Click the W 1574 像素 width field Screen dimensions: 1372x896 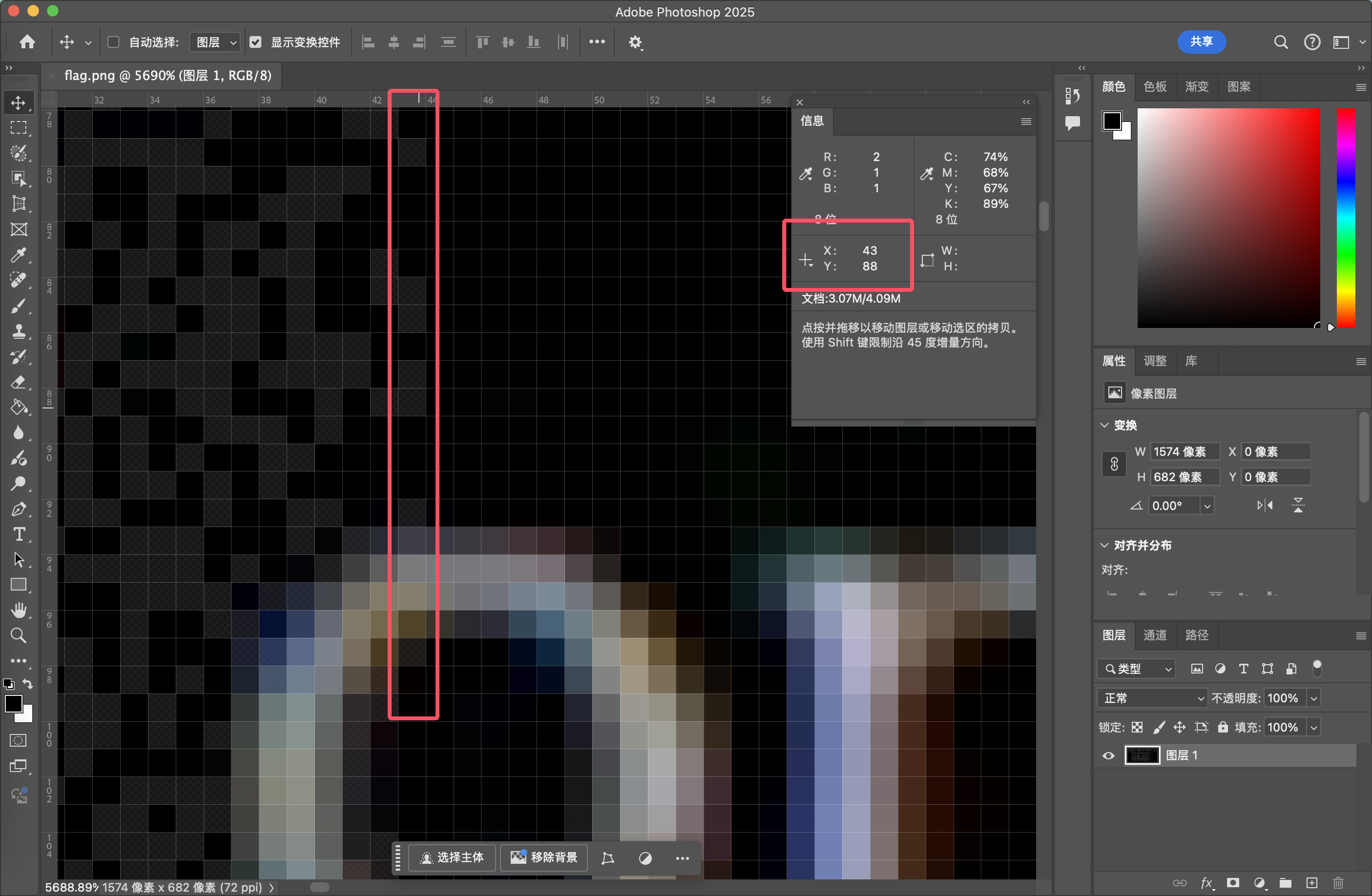coord(1184,452)
